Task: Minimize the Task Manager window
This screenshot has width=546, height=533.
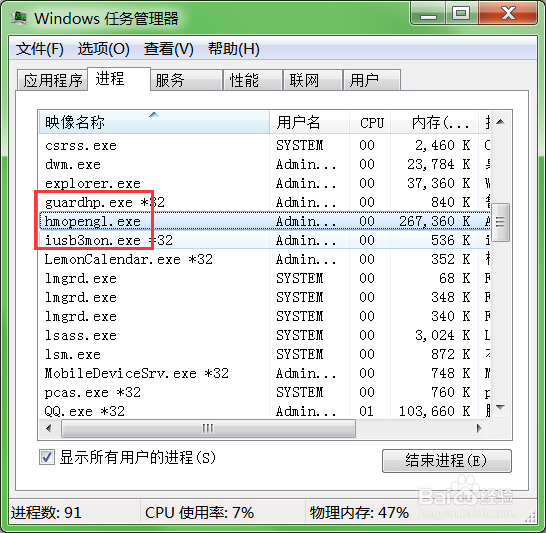Action: (x=428, y=14)
